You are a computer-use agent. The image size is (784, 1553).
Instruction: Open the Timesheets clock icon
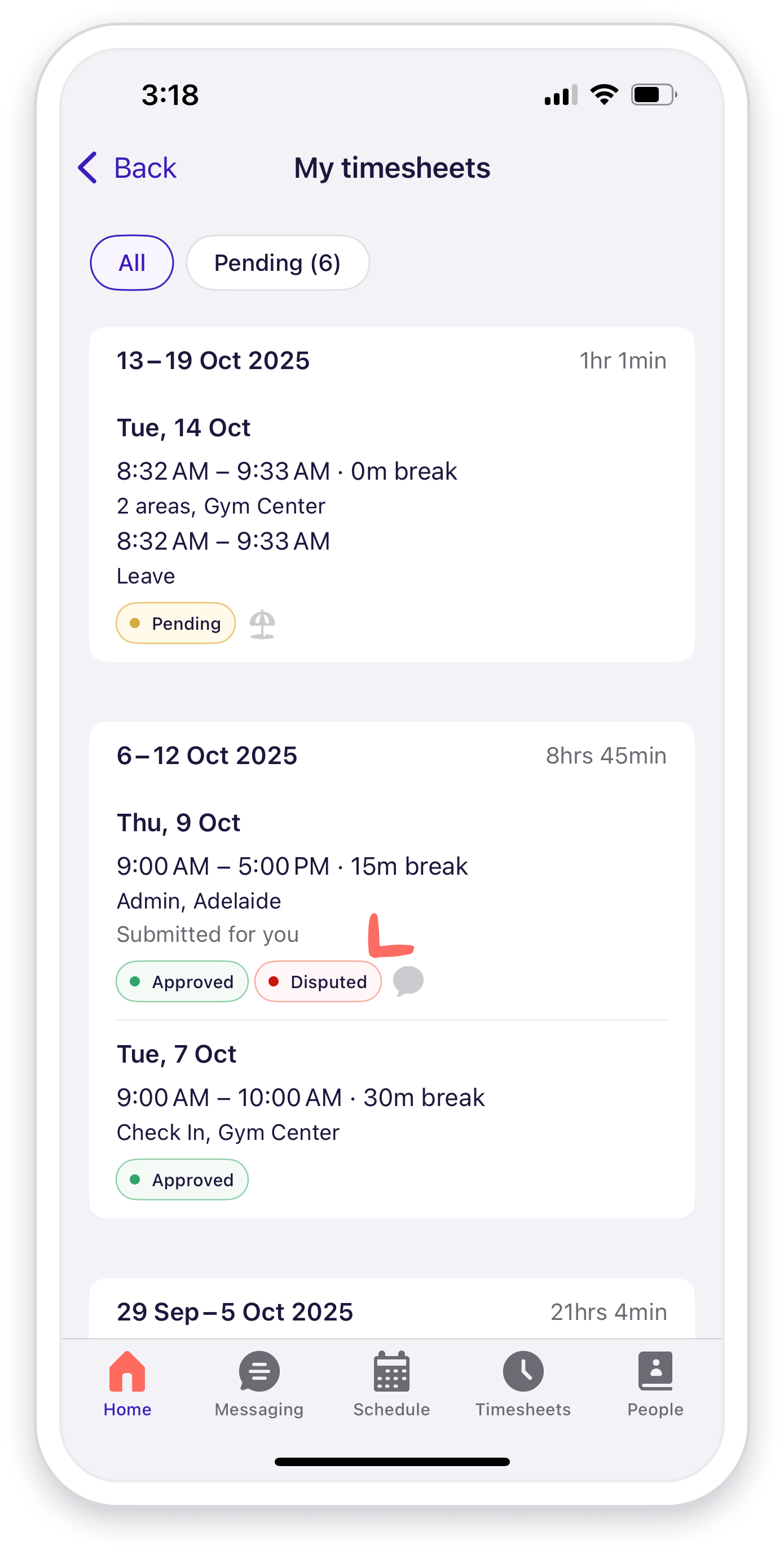pyautogui.click(x=523, y=1371)
